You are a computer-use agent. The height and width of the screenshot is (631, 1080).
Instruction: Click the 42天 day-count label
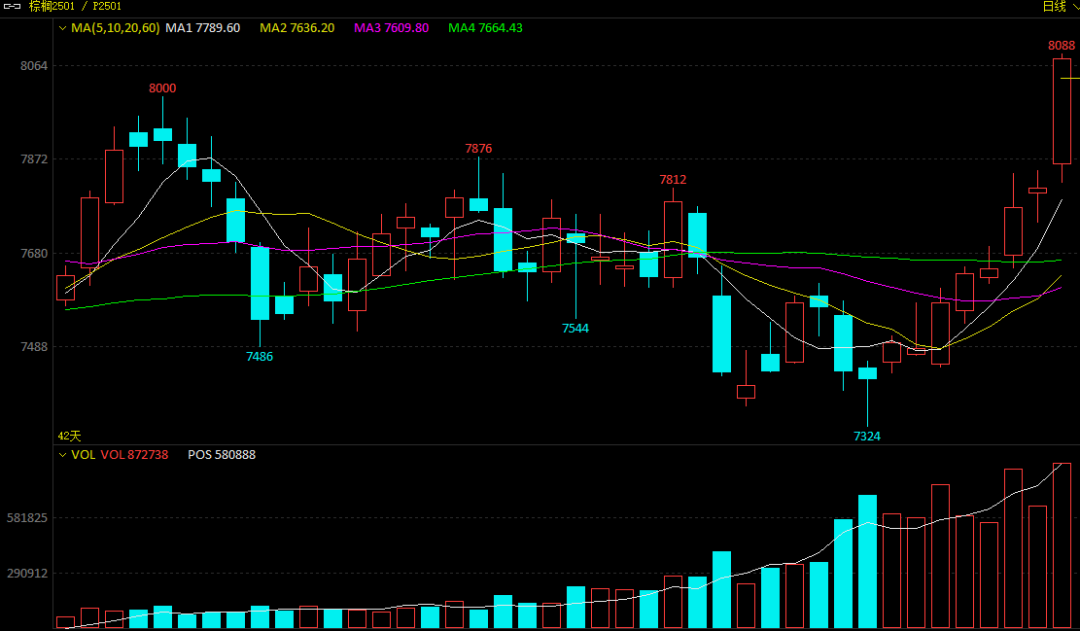point(69,436)
